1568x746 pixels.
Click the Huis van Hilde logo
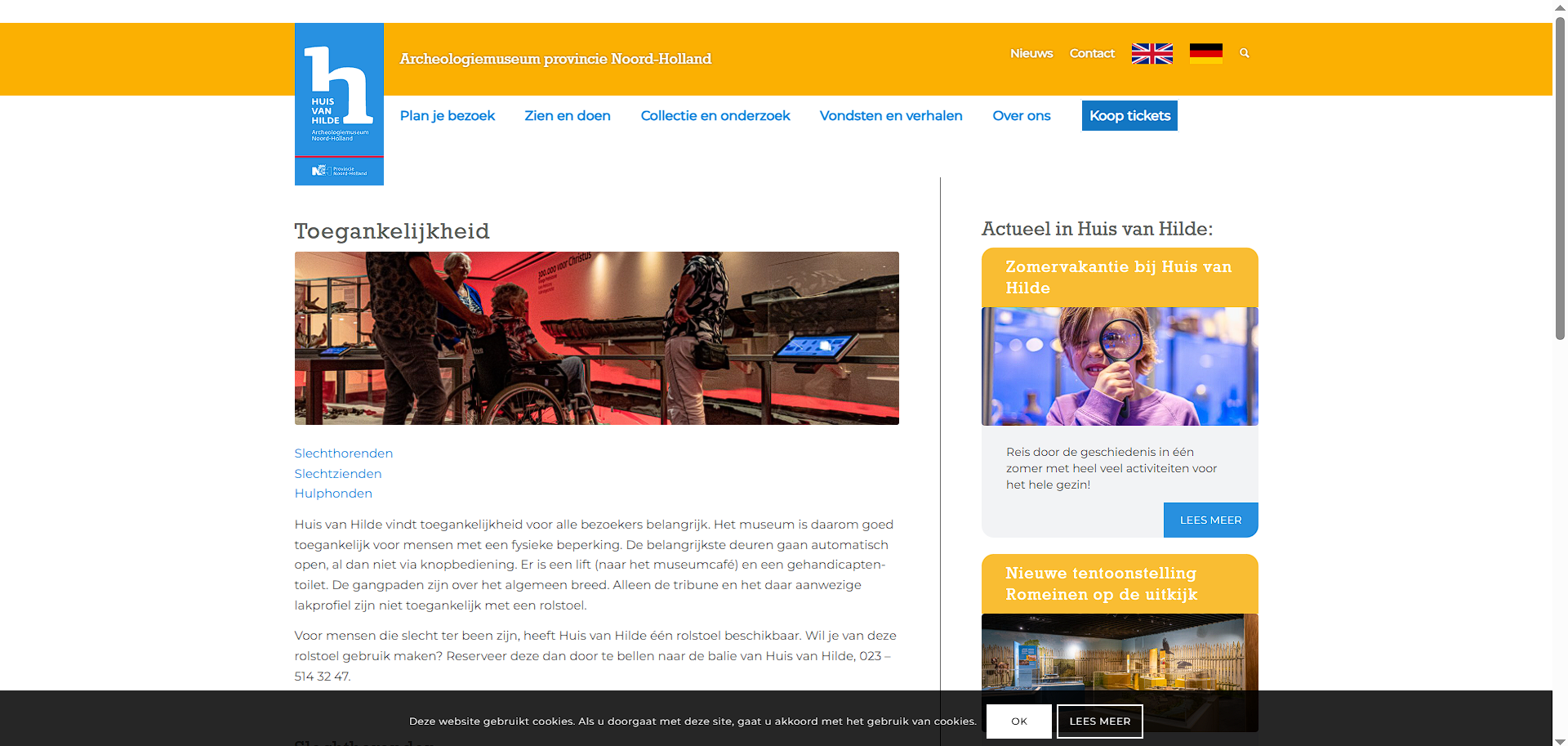click(339, 104)
